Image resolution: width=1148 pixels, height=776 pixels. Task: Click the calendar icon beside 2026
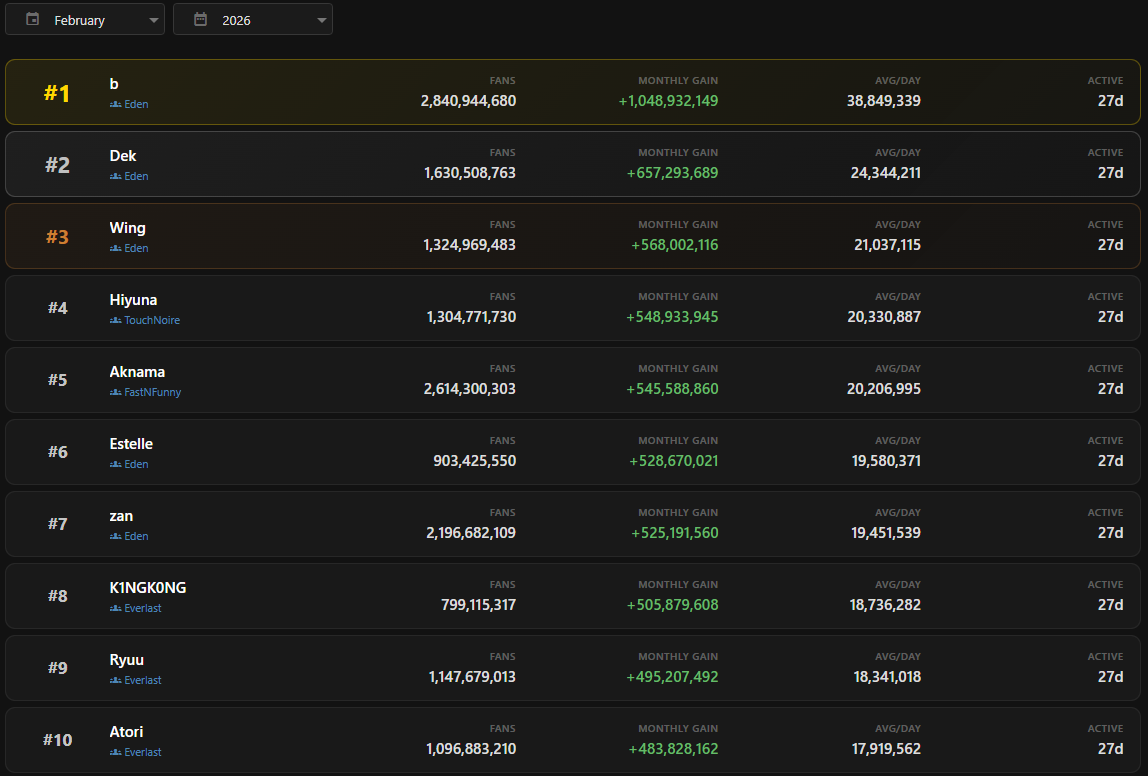point(201,20)
